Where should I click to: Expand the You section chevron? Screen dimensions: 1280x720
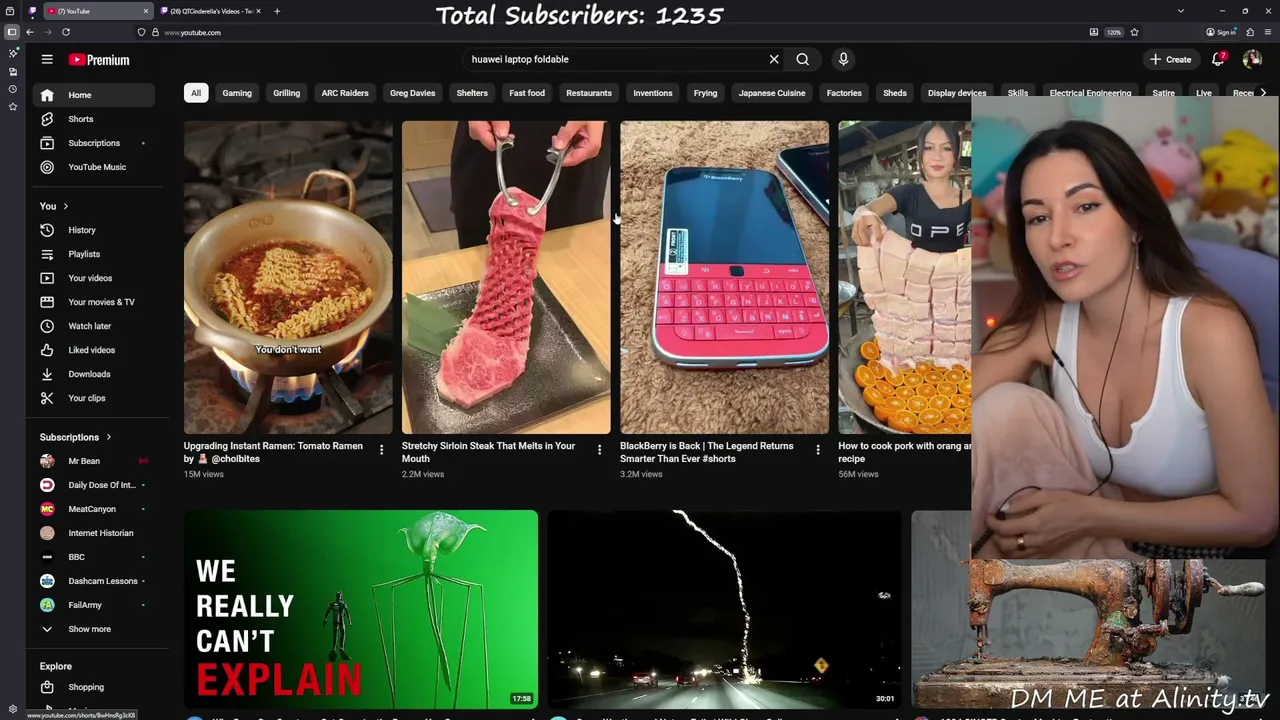click(66, 206)
